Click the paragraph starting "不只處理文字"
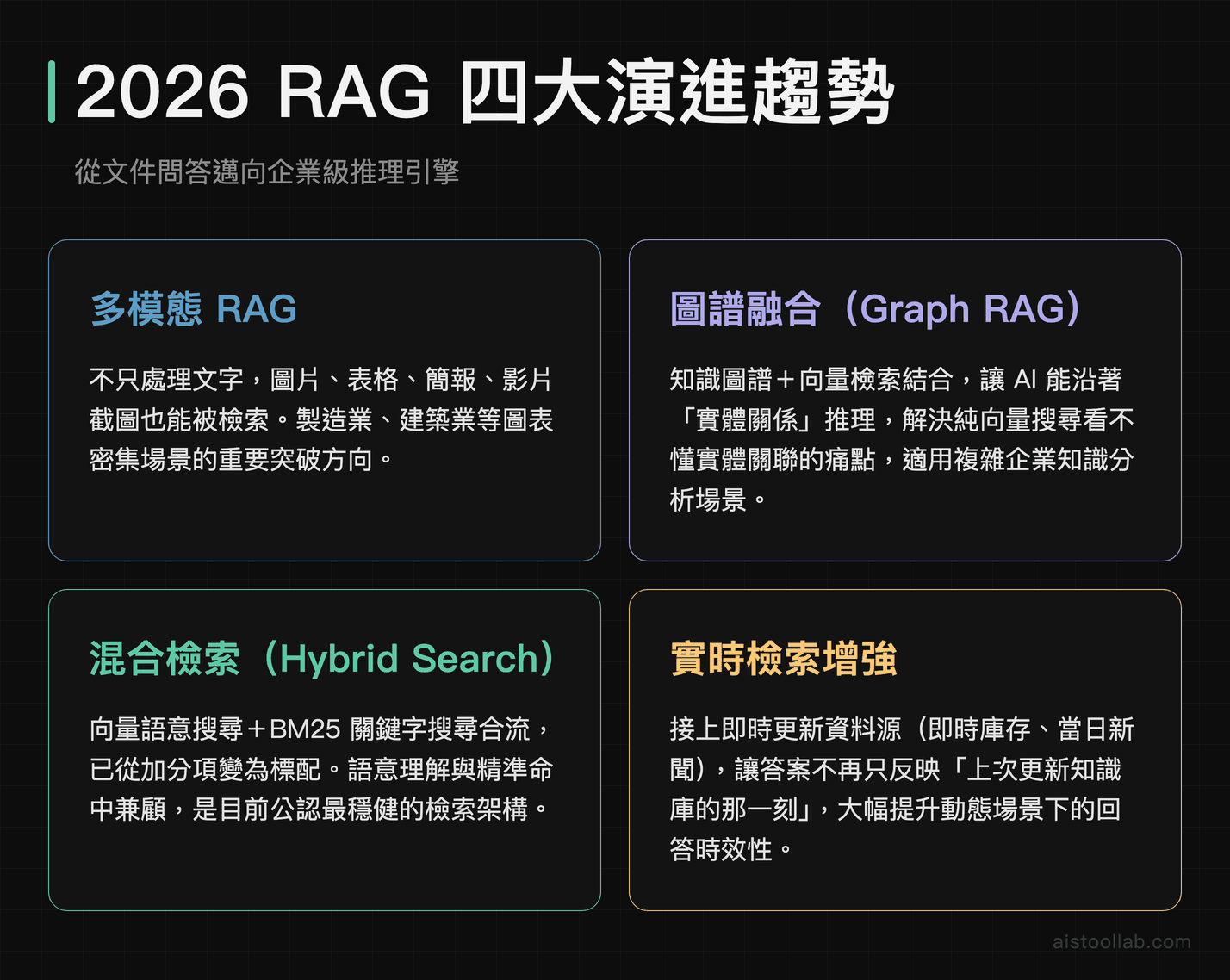Screen dimensions: 1230x980 tap(321, 419)
